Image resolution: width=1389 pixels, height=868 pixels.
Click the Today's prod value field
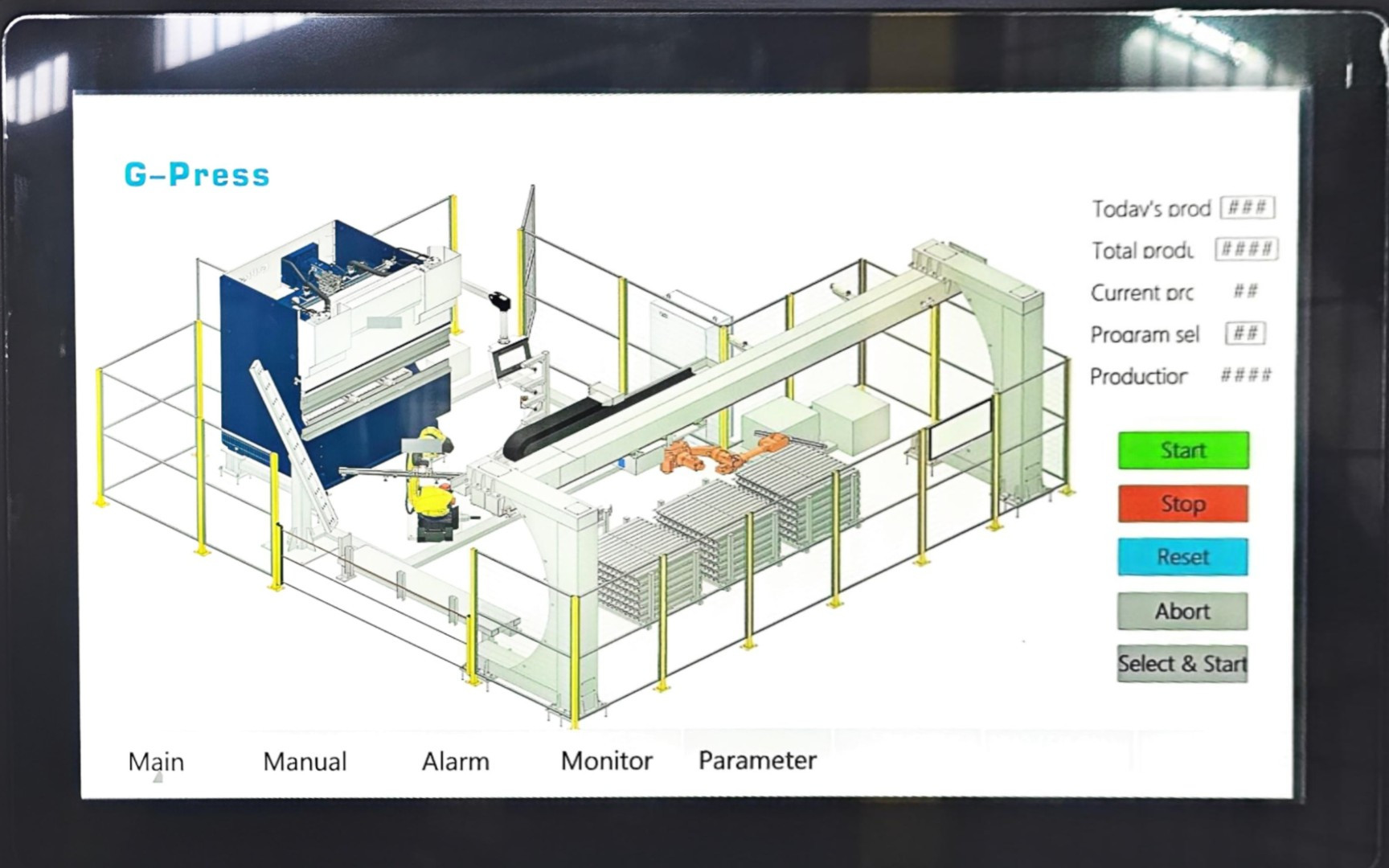[1248, 207]
